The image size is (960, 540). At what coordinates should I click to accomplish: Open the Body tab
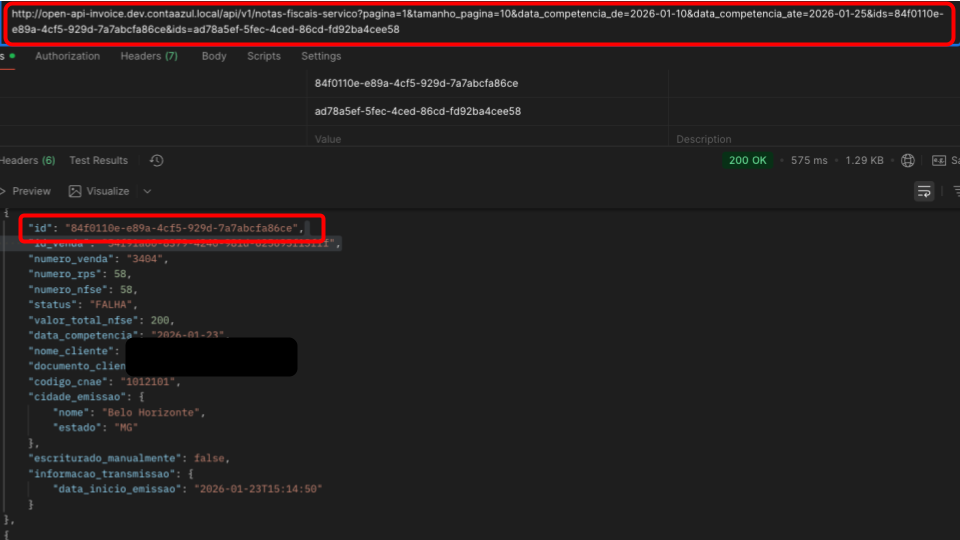(x=214, y=56)
